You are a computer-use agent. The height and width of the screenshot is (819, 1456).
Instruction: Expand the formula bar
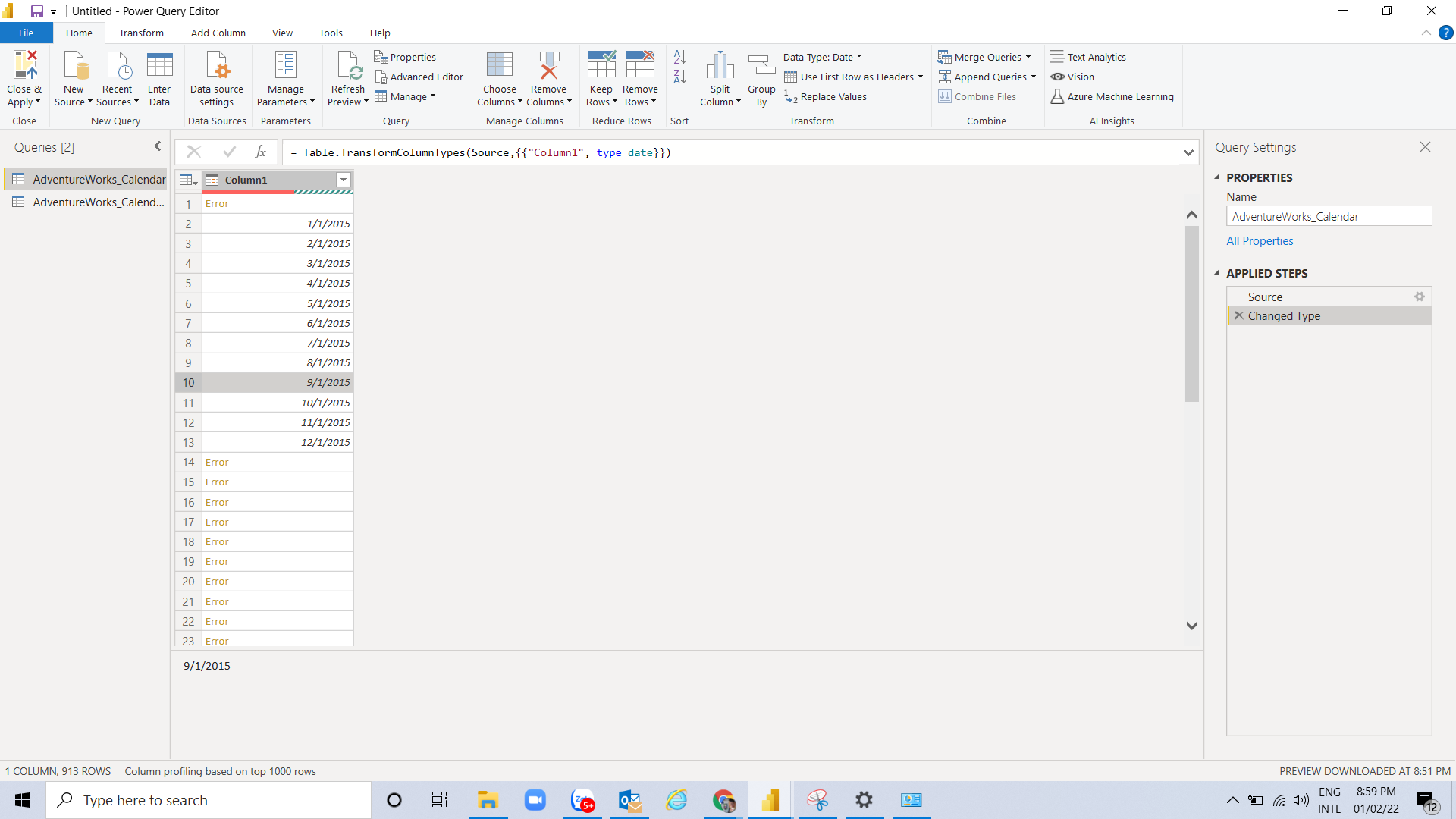pyautogui.click(x=1188, y=152)
